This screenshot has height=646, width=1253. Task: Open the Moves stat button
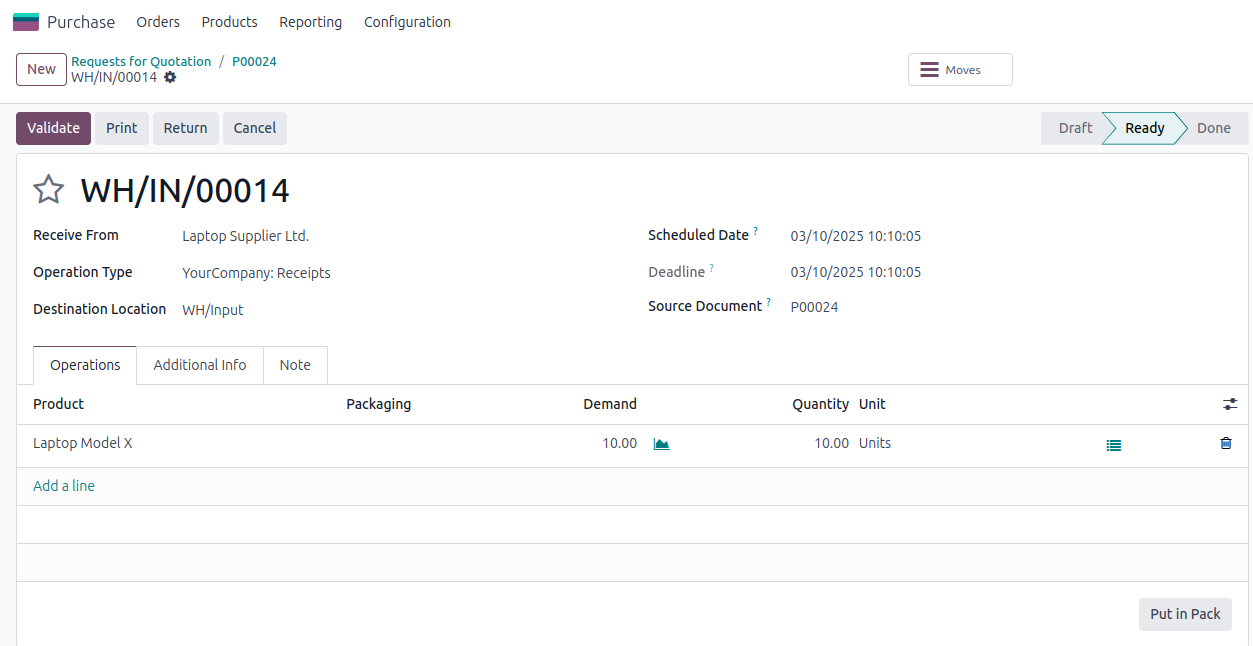point(959,69)
